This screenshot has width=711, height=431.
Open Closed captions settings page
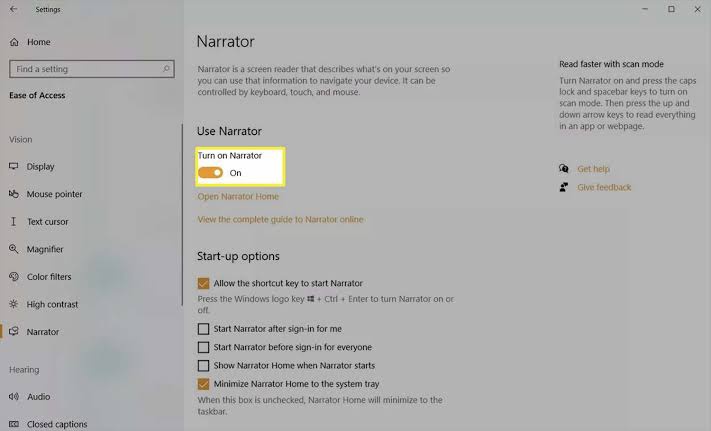tap(57, 424)
